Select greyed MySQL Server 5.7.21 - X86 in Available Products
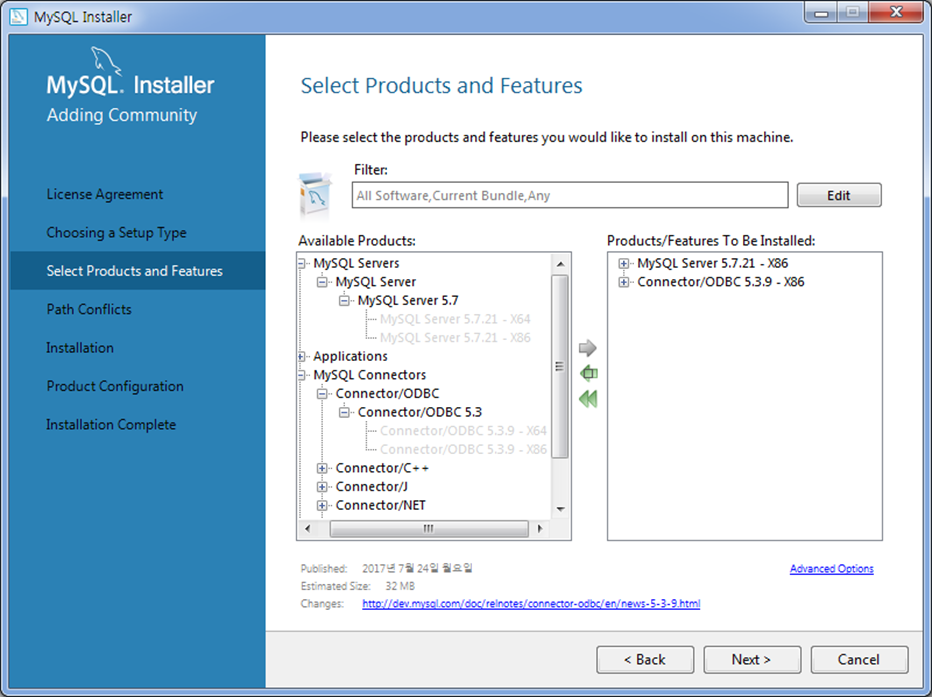The width and height of the screenshot is (932, 697). click(x=455, y=338)
